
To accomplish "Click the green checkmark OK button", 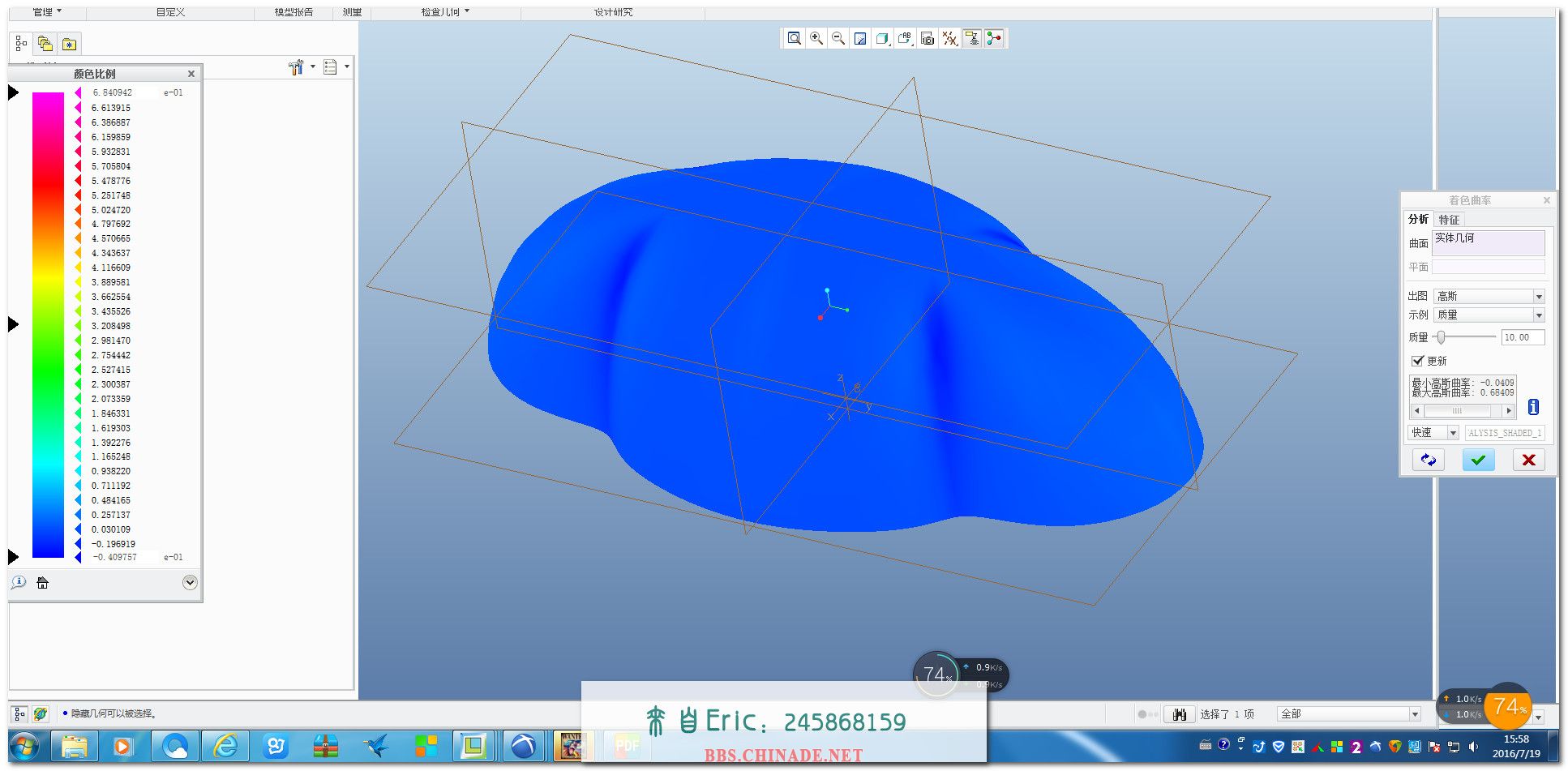I will (1478, 460).
